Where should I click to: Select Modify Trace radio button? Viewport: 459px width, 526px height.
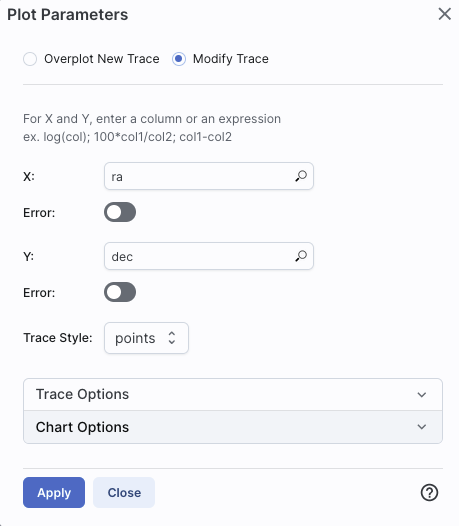tap(179, 59)
